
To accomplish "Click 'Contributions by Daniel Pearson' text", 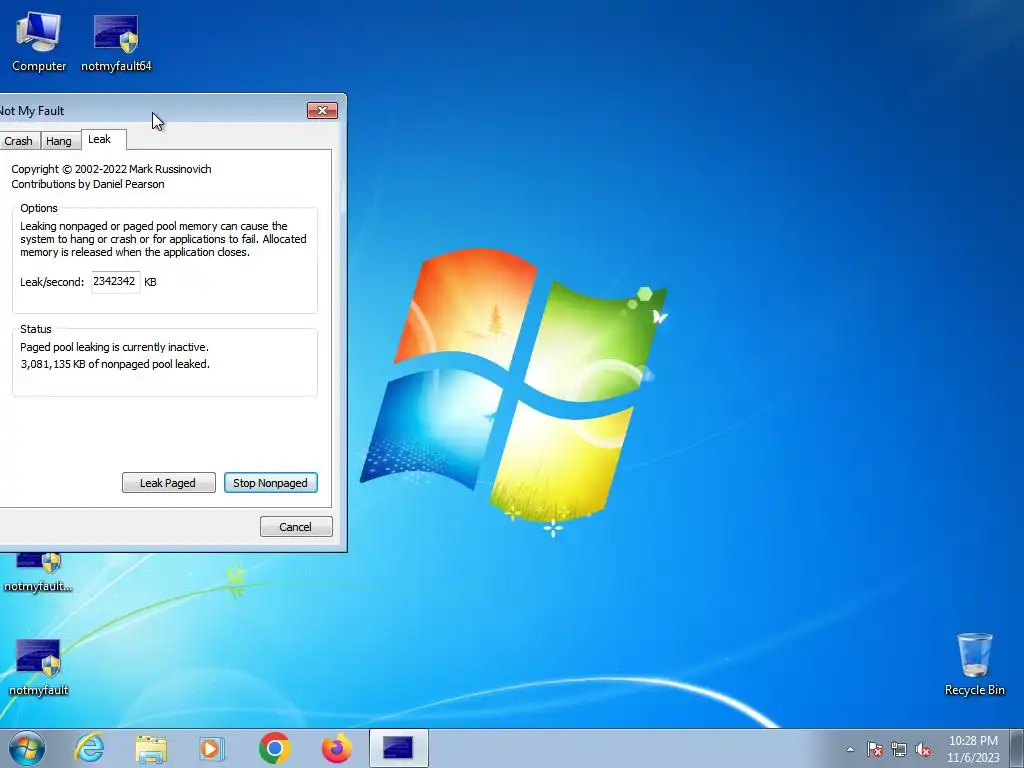I will coord(88,184).
